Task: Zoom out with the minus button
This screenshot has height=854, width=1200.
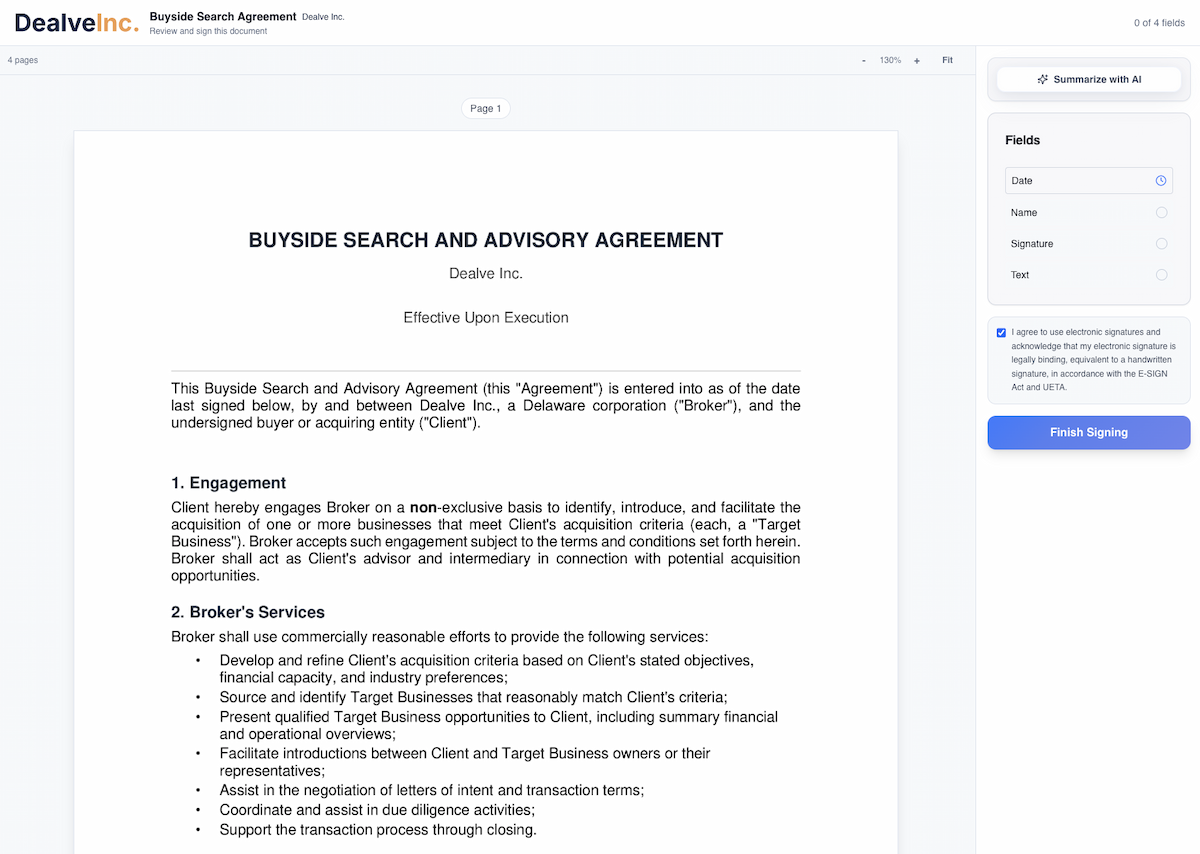Action: coord(864,61)
